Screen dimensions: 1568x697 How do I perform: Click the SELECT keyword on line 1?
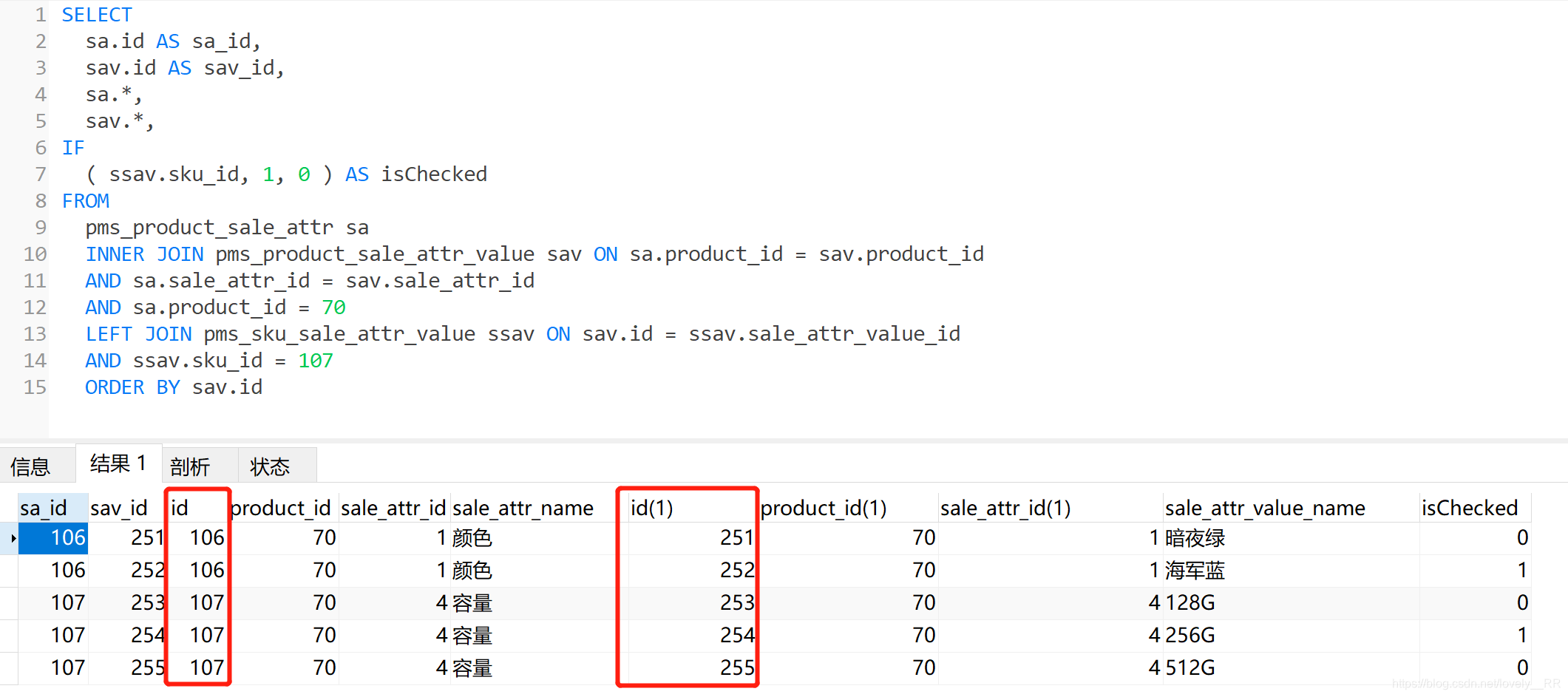97,15
